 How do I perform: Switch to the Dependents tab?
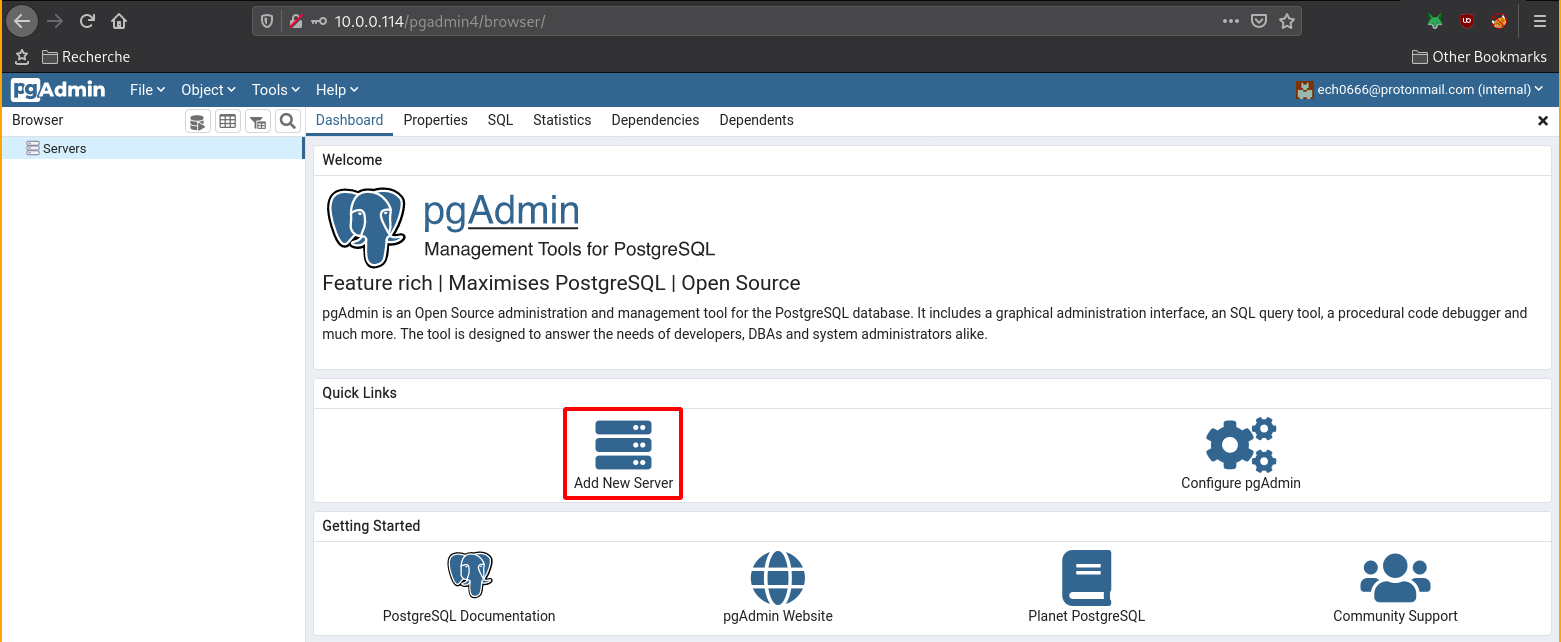(756, 120)
